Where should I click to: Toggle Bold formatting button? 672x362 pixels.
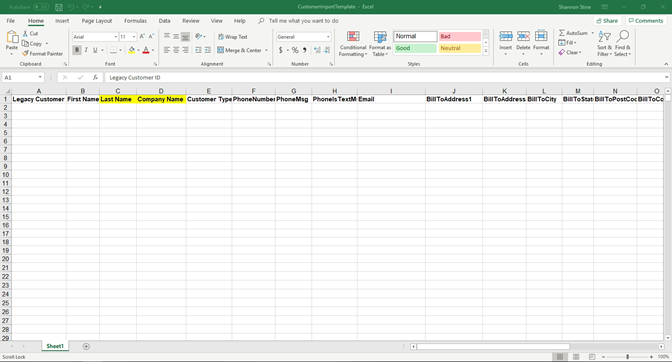coord(77,50)
